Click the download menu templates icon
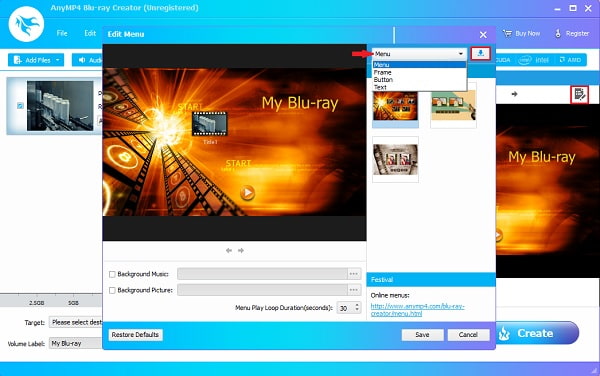 (x=481, y=54)
